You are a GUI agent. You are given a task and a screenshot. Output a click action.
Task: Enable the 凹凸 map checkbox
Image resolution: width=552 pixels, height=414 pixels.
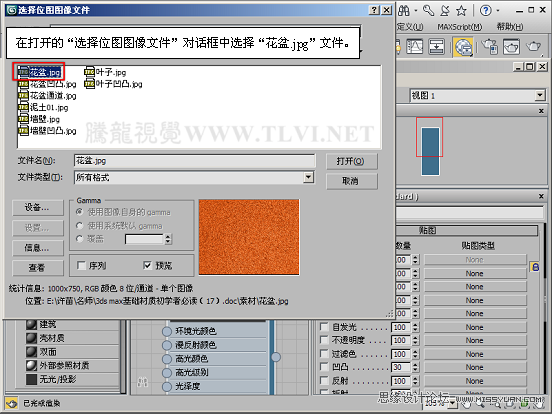tap(324, 367)
